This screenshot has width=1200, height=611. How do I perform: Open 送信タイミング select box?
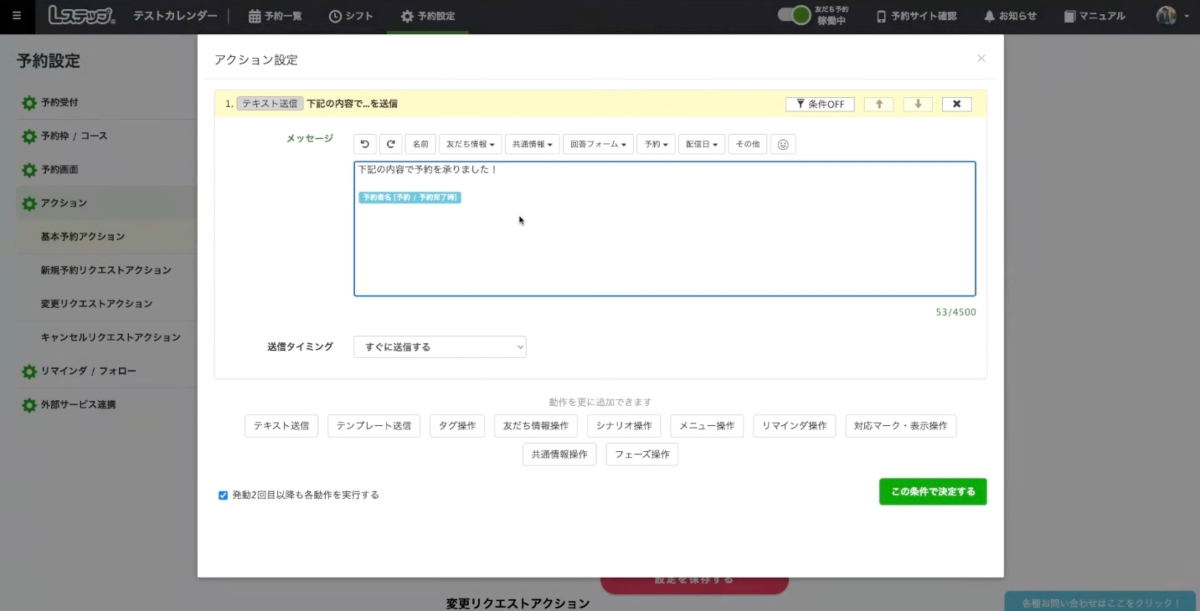(x=439, y=347)
